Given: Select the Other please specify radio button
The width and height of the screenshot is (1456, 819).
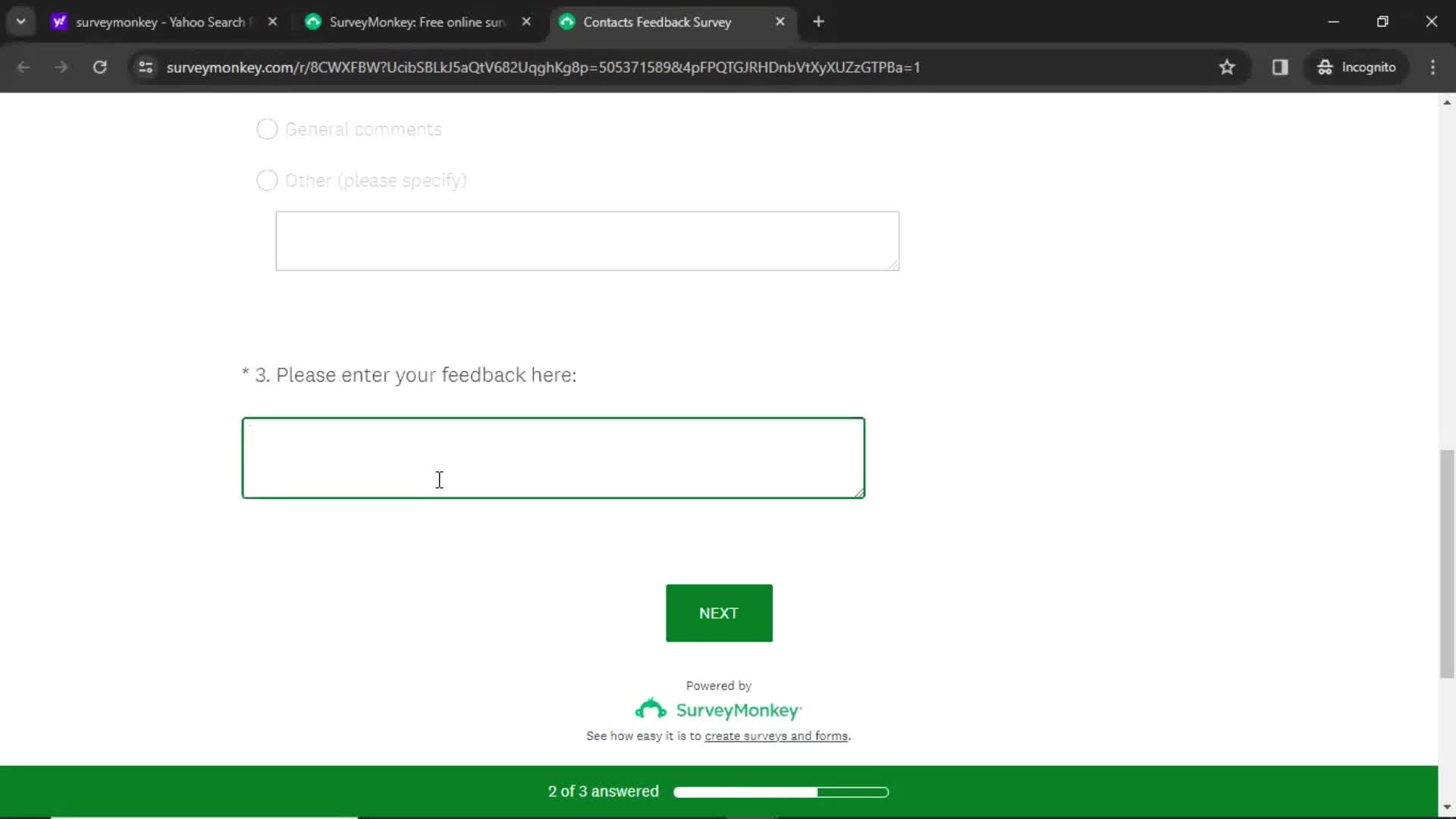Looking at the screenshot, I should click(x=267, y=180).
